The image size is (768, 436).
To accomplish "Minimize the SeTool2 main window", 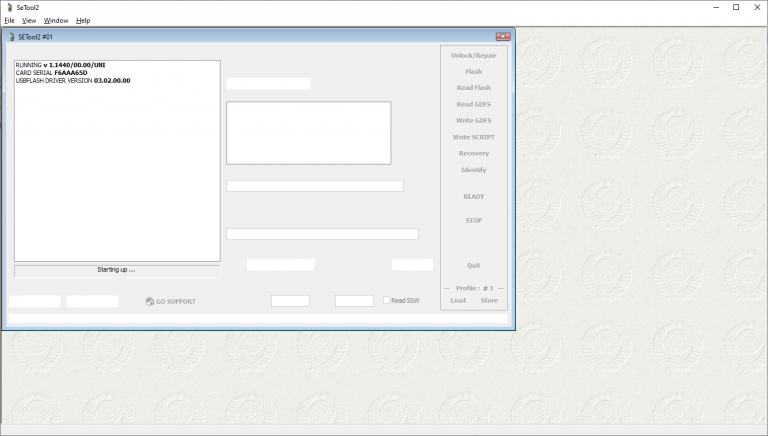I will click(716, 7).
